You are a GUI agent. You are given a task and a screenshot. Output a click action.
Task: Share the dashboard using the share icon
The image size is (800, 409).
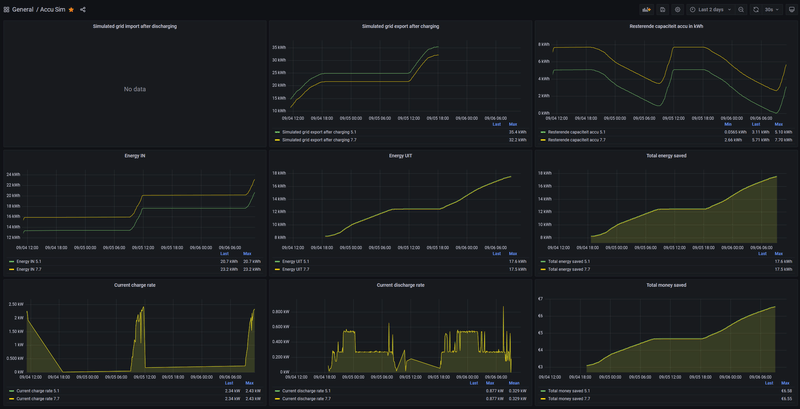tap(83, 9)
